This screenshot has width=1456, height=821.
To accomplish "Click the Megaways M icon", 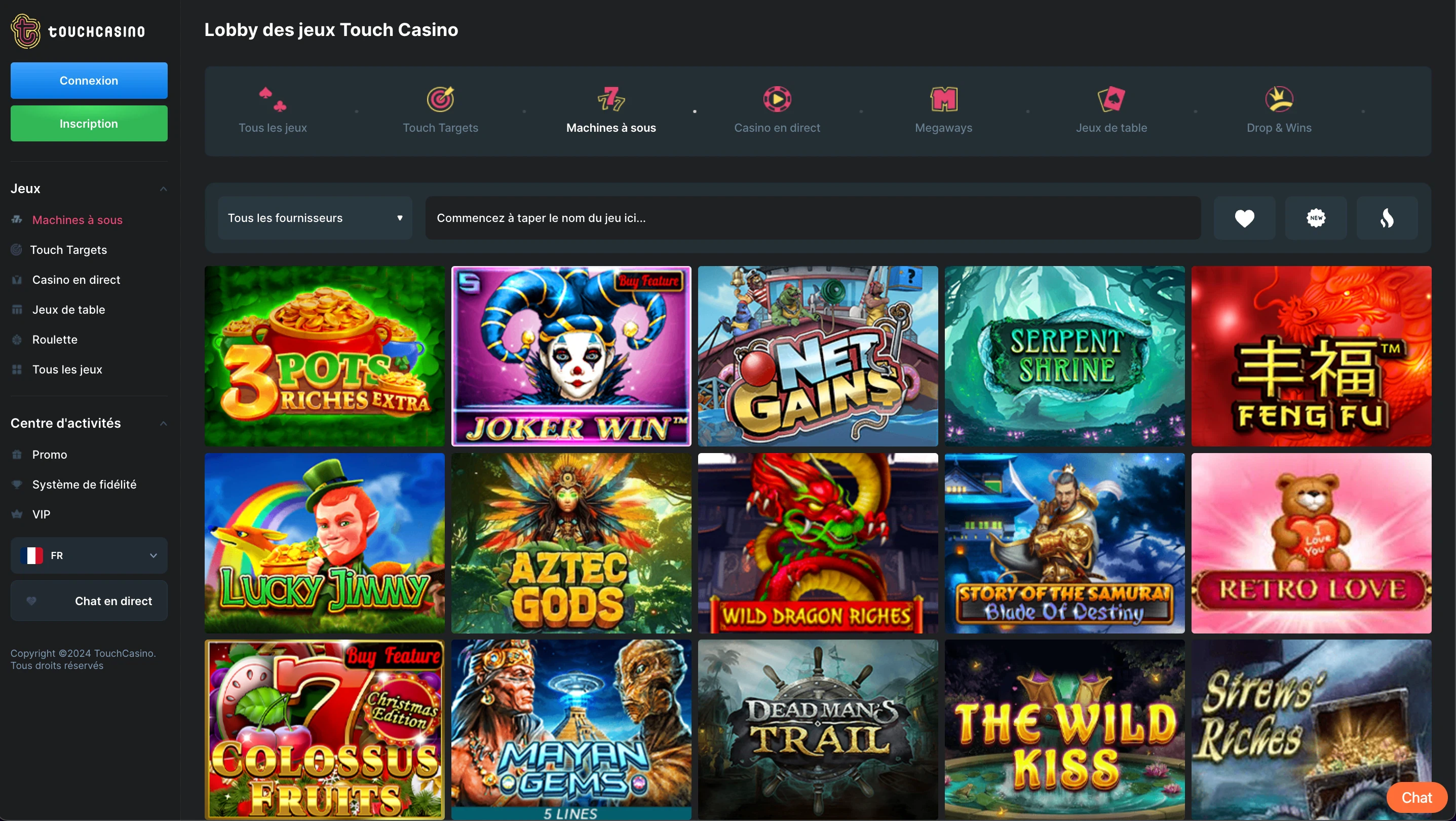I will pyautogui.click(x=943, y=99).
